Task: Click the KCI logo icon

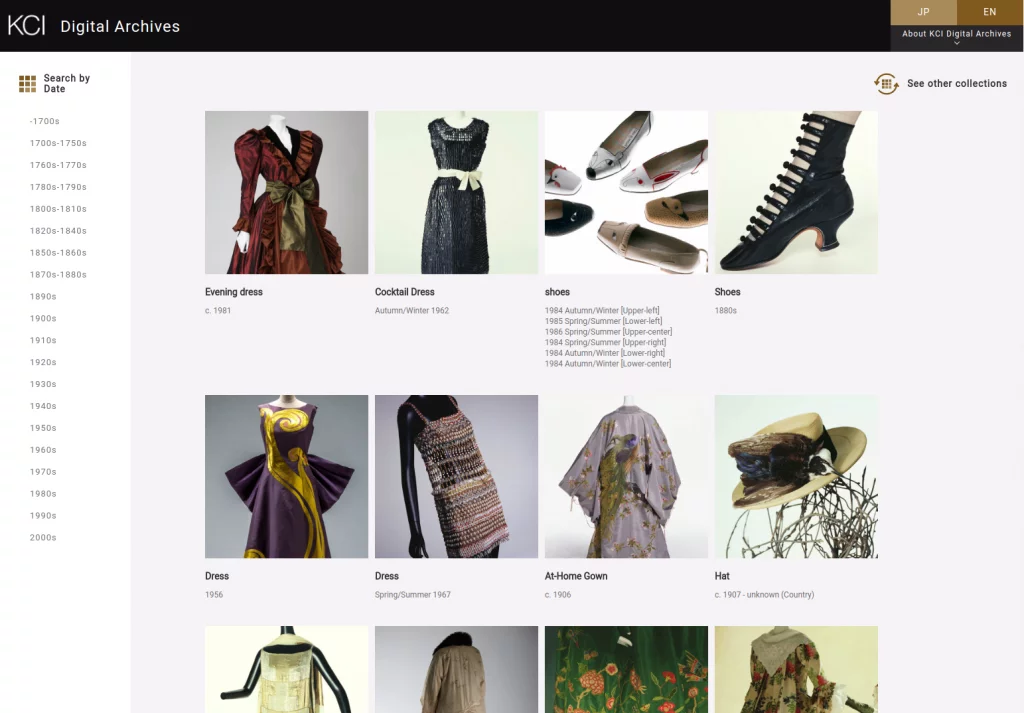Action: tap(27, 26)
